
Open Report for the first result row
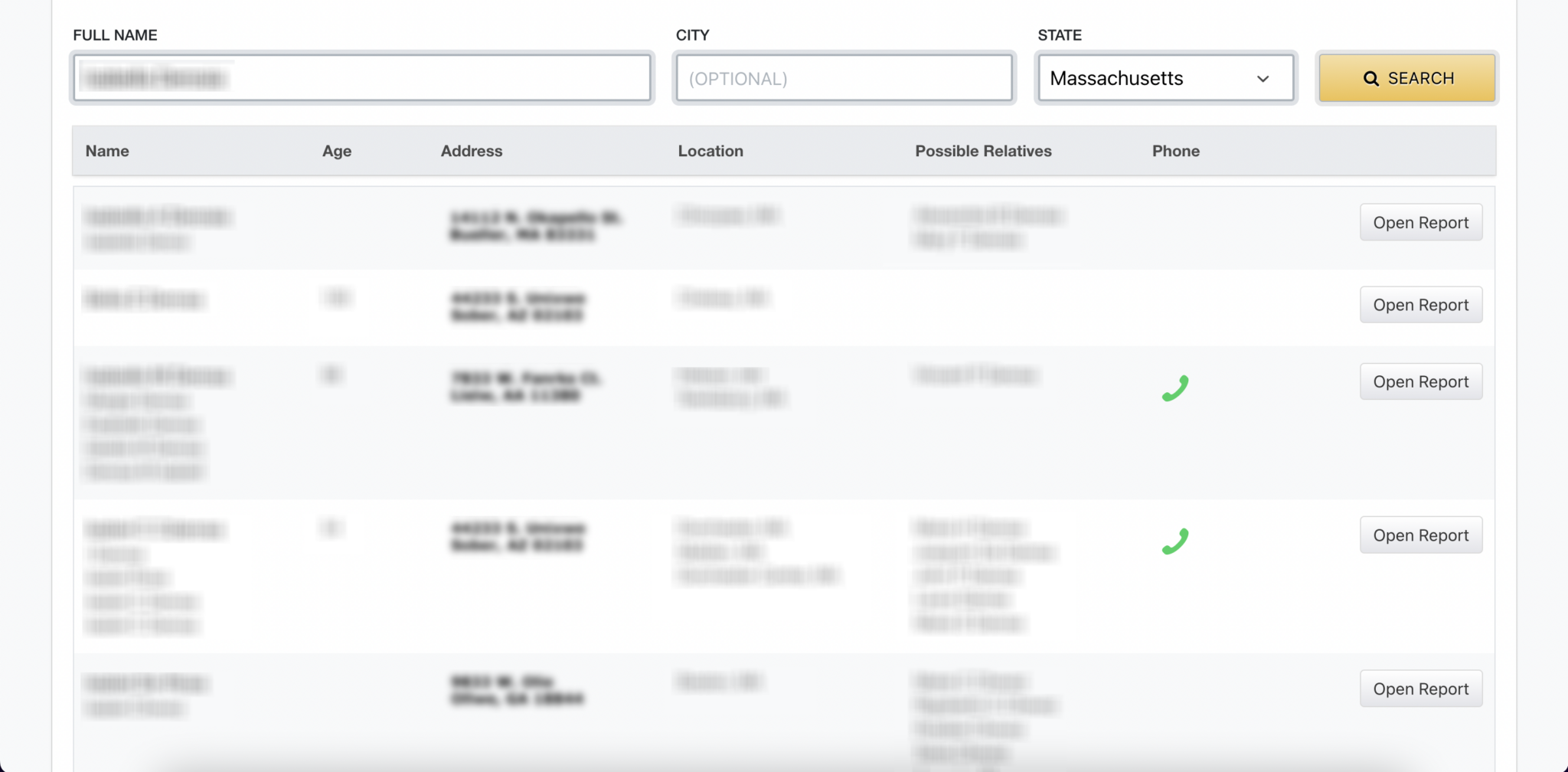tap(1420, 223)
